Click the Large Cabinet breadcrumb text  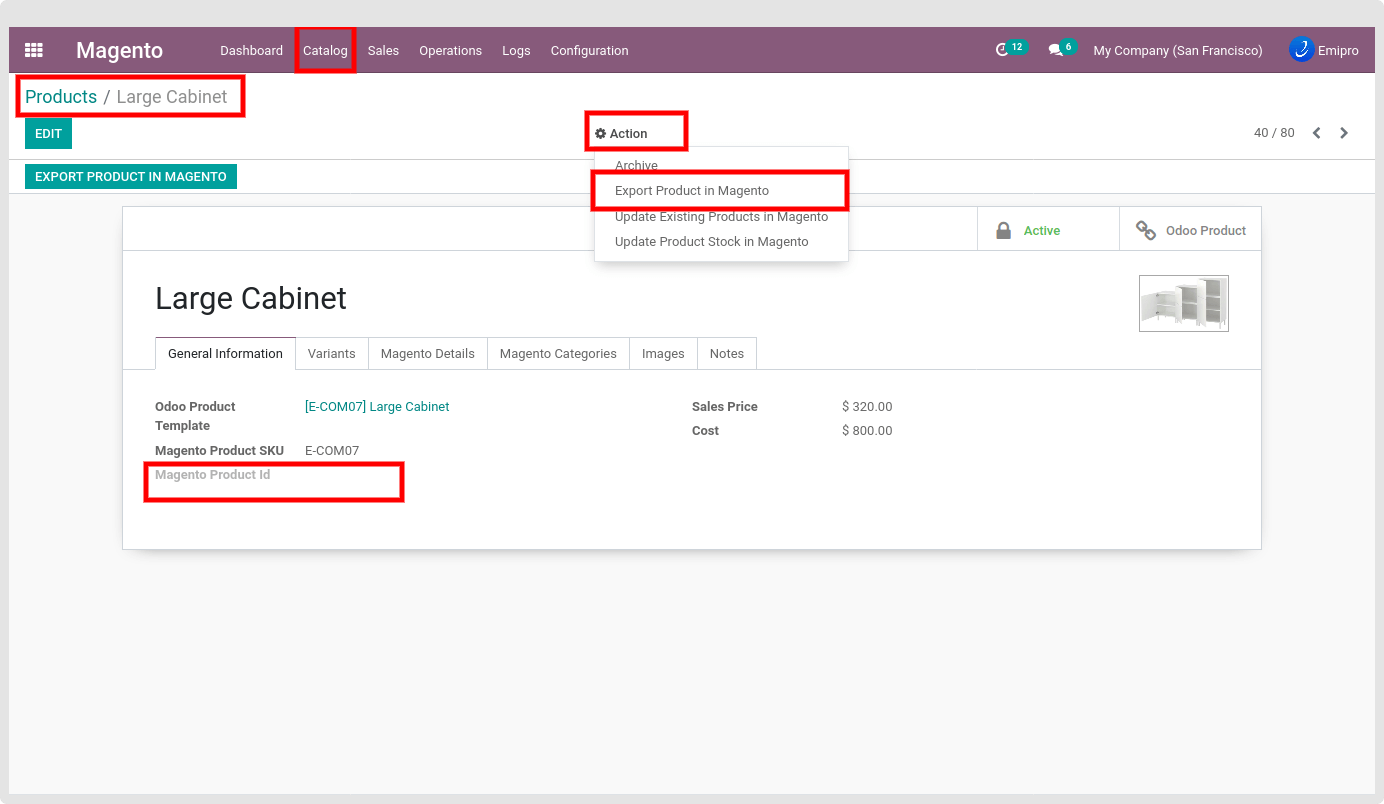click(x=172, y=97)
